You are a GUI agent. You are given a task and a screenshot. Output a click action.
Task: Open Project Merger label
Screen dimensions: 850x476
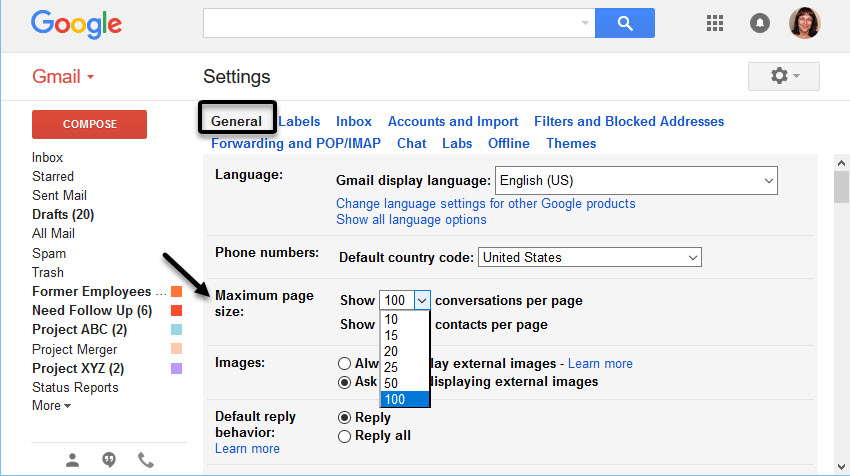click(74, 349)
